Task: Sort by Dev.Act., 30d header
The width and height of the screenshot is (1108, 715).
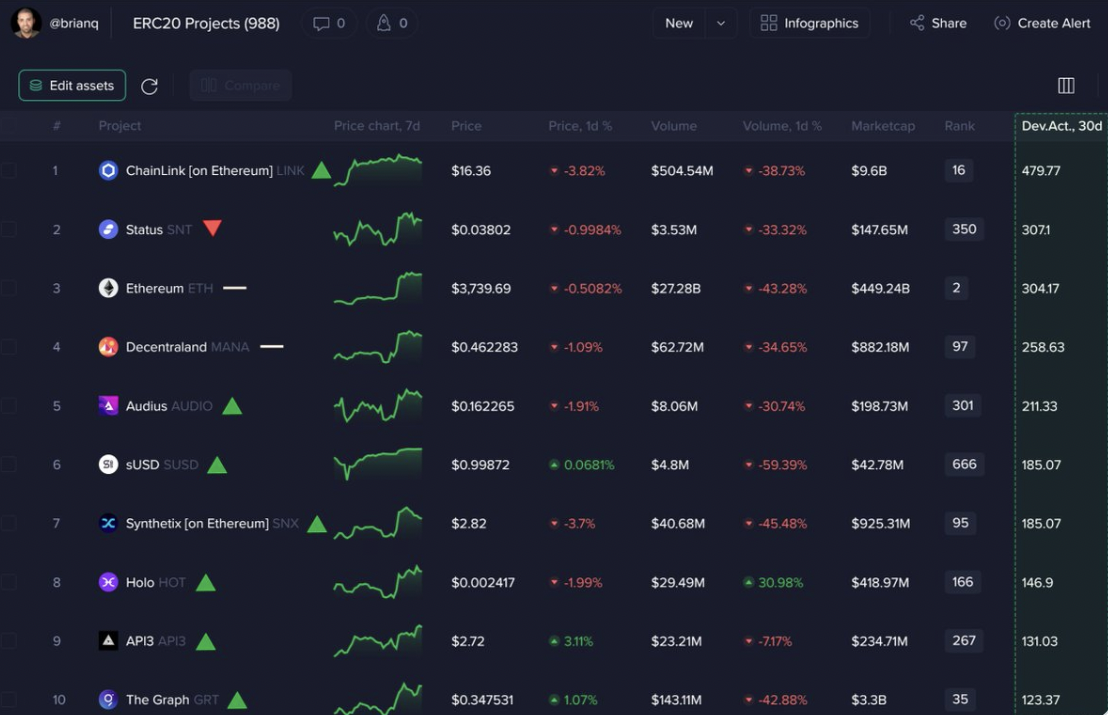Action: (x=1061, y=126)
